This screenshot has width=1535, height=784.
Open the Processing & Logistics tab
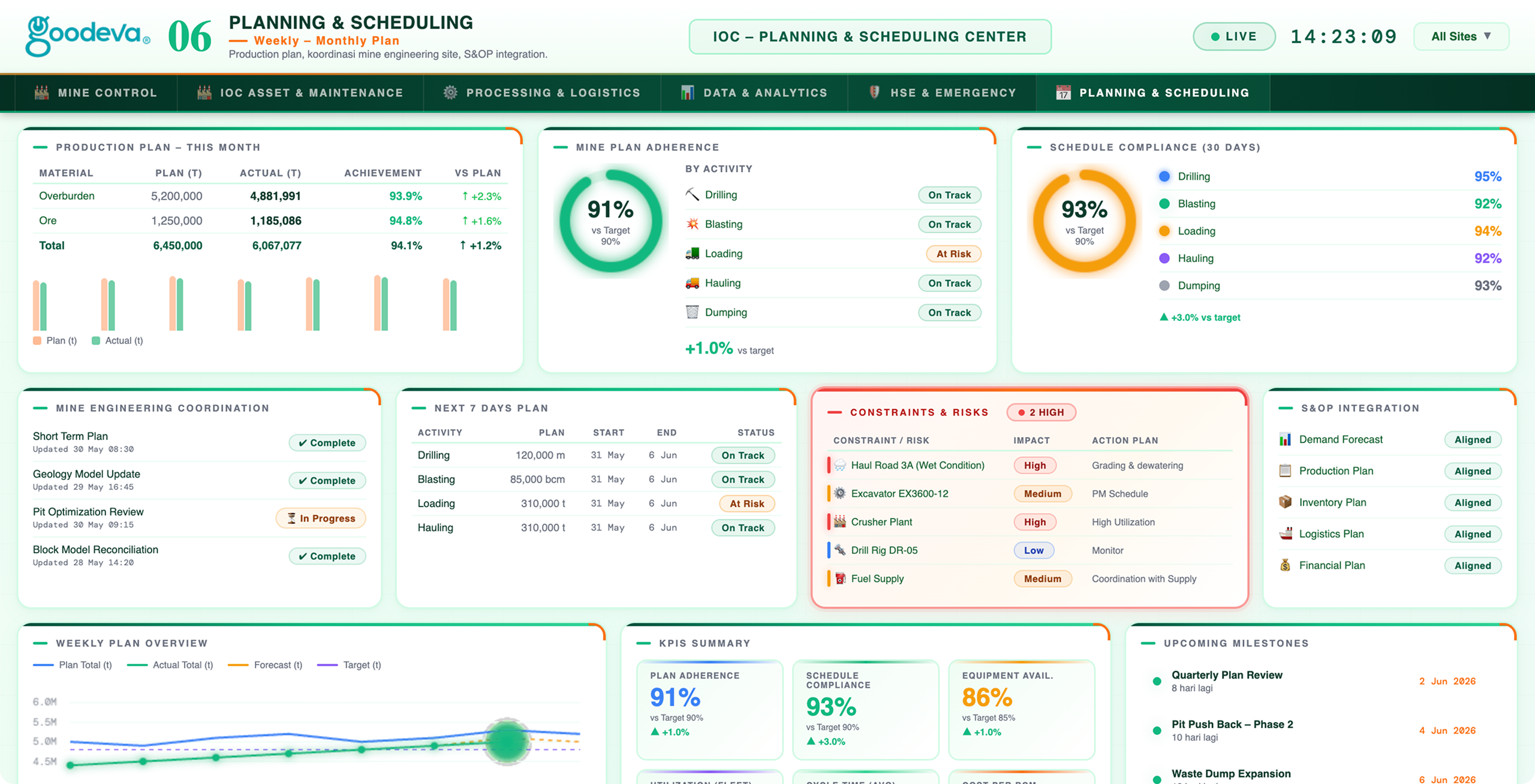(542, 93)
